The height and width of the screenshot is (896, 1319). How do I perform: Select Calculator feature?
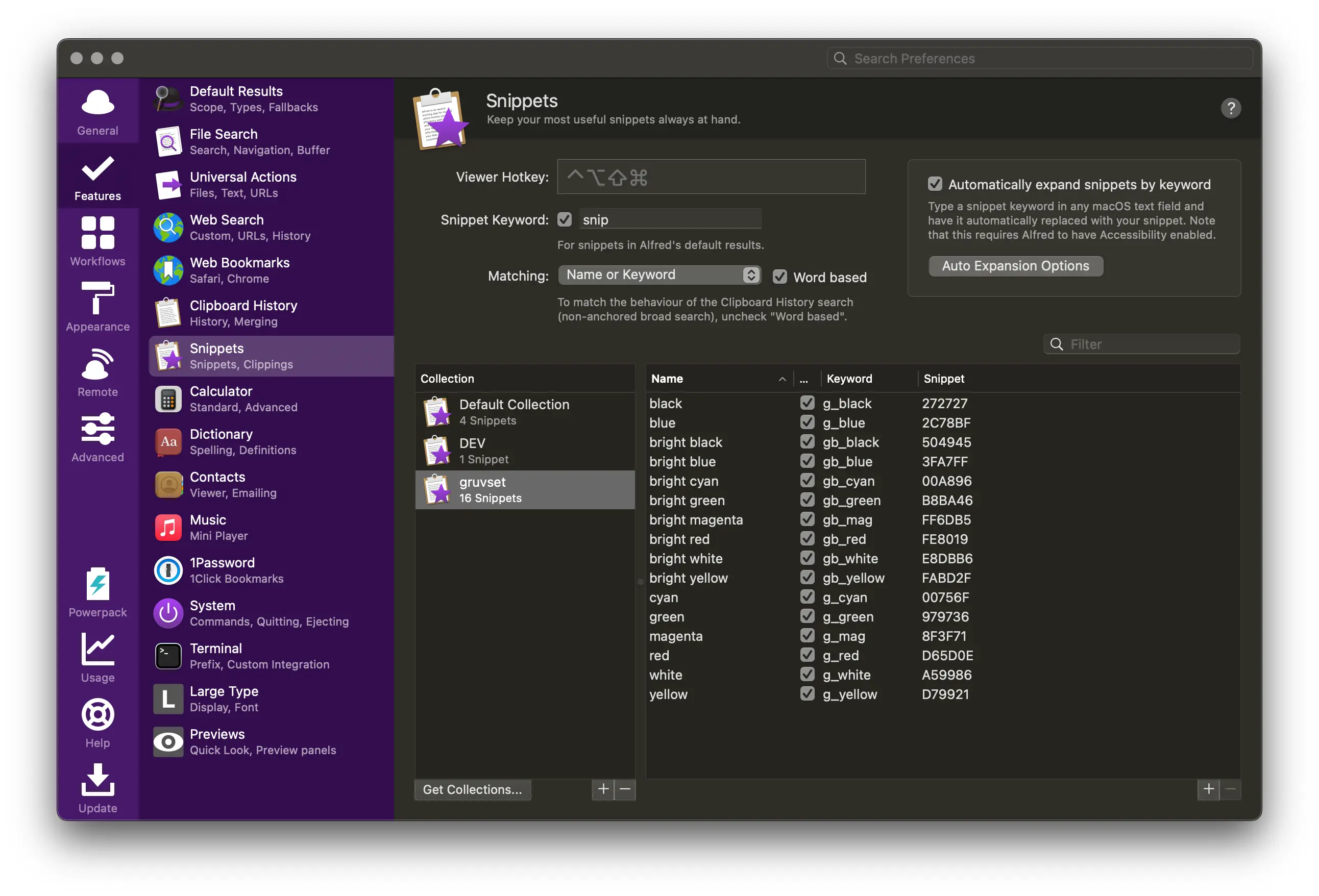[271, 399]
